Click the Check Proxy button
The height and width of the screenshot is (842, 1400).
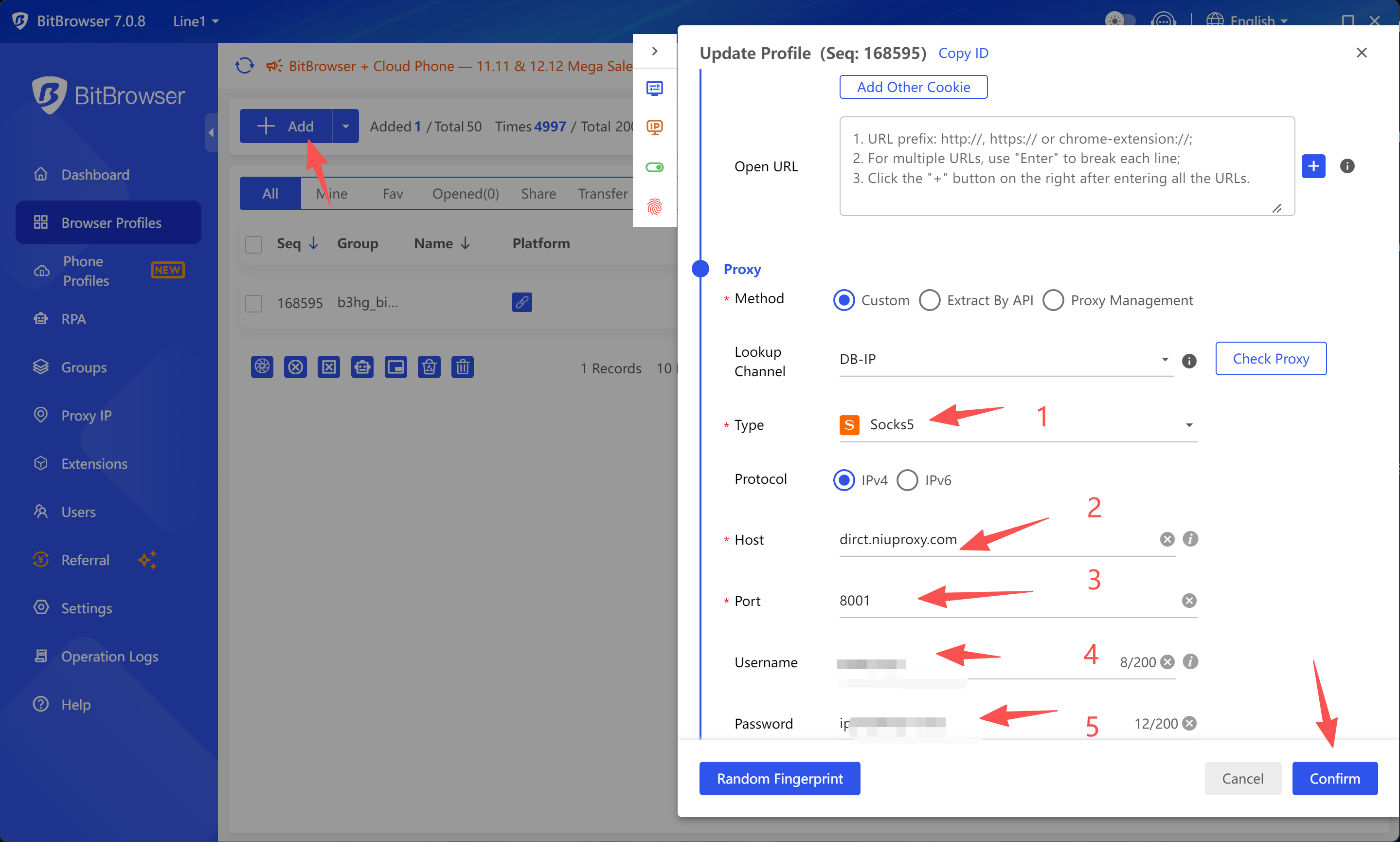[1271, 359]
